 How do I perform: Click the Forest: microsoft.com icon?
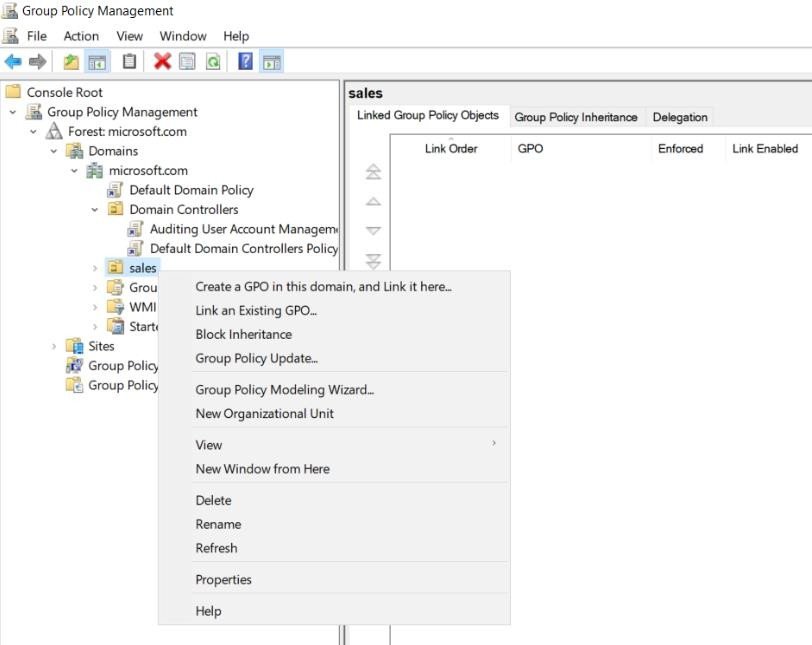click(x=54, y=131)
